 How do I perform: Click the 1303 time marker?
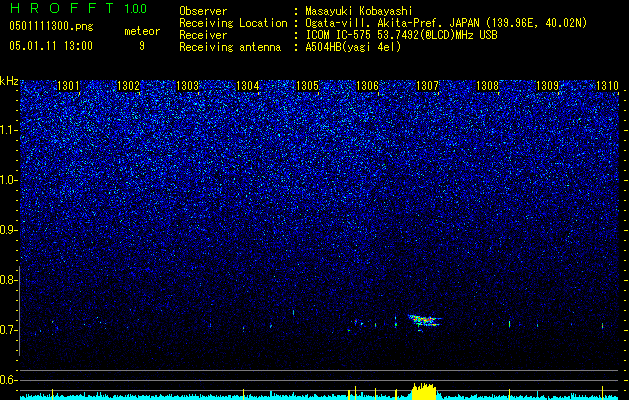coord(188,86)
